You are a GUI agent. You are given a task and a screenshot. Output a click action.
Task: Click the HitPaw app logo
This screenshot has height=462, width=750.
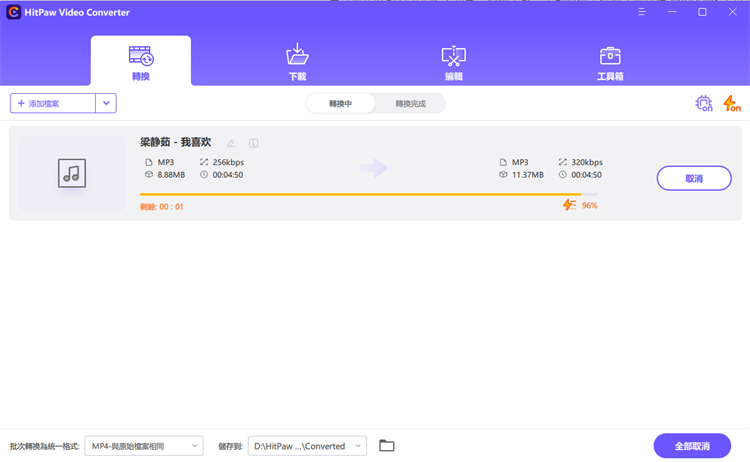13,12
